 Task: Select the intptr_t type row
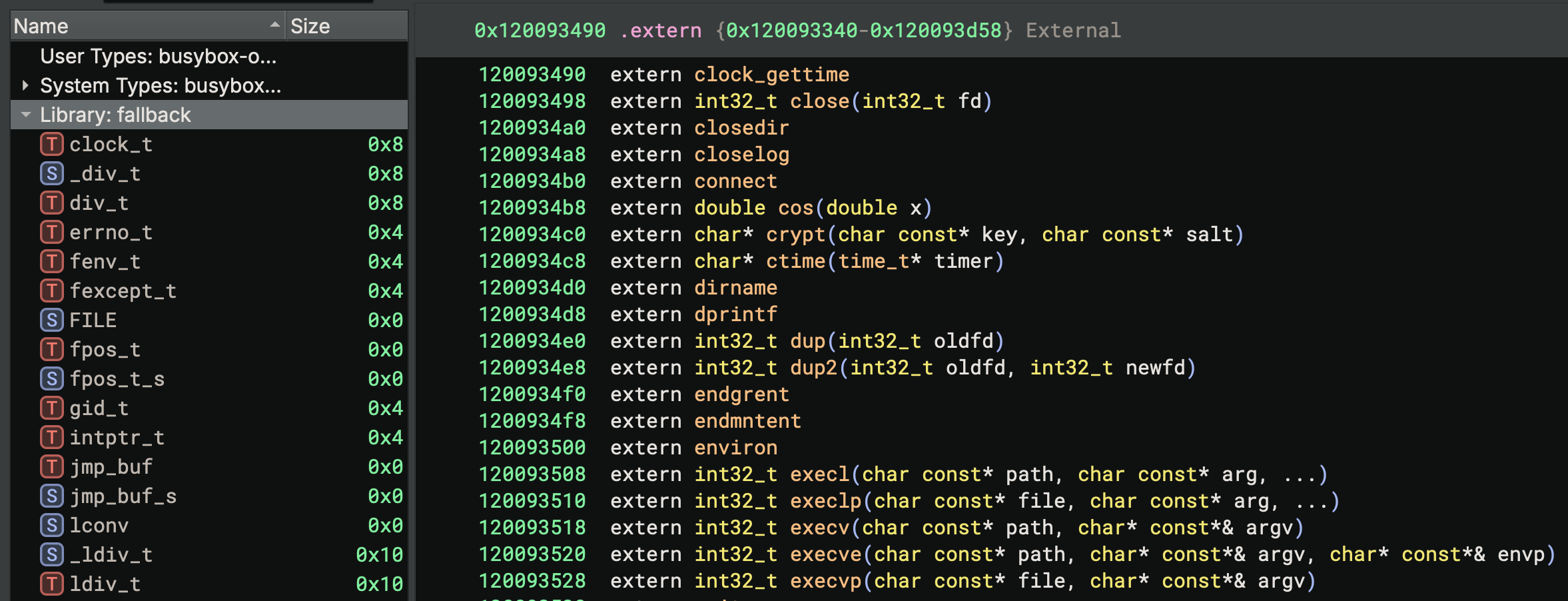117,438
